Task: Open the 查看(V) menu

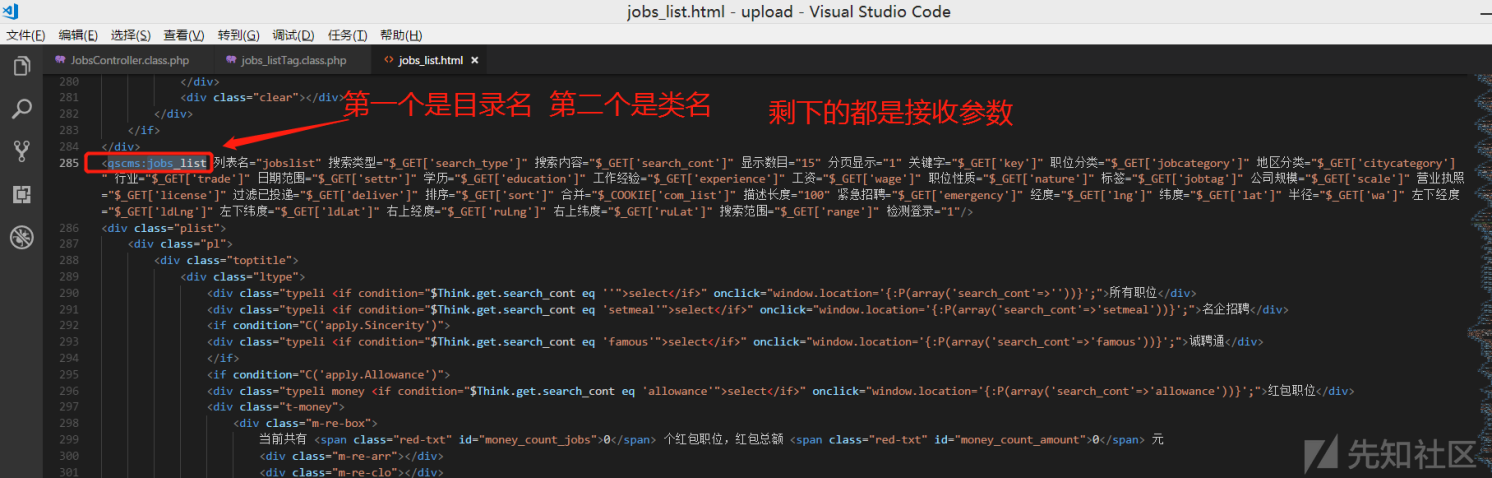Action: coord(184,35)
